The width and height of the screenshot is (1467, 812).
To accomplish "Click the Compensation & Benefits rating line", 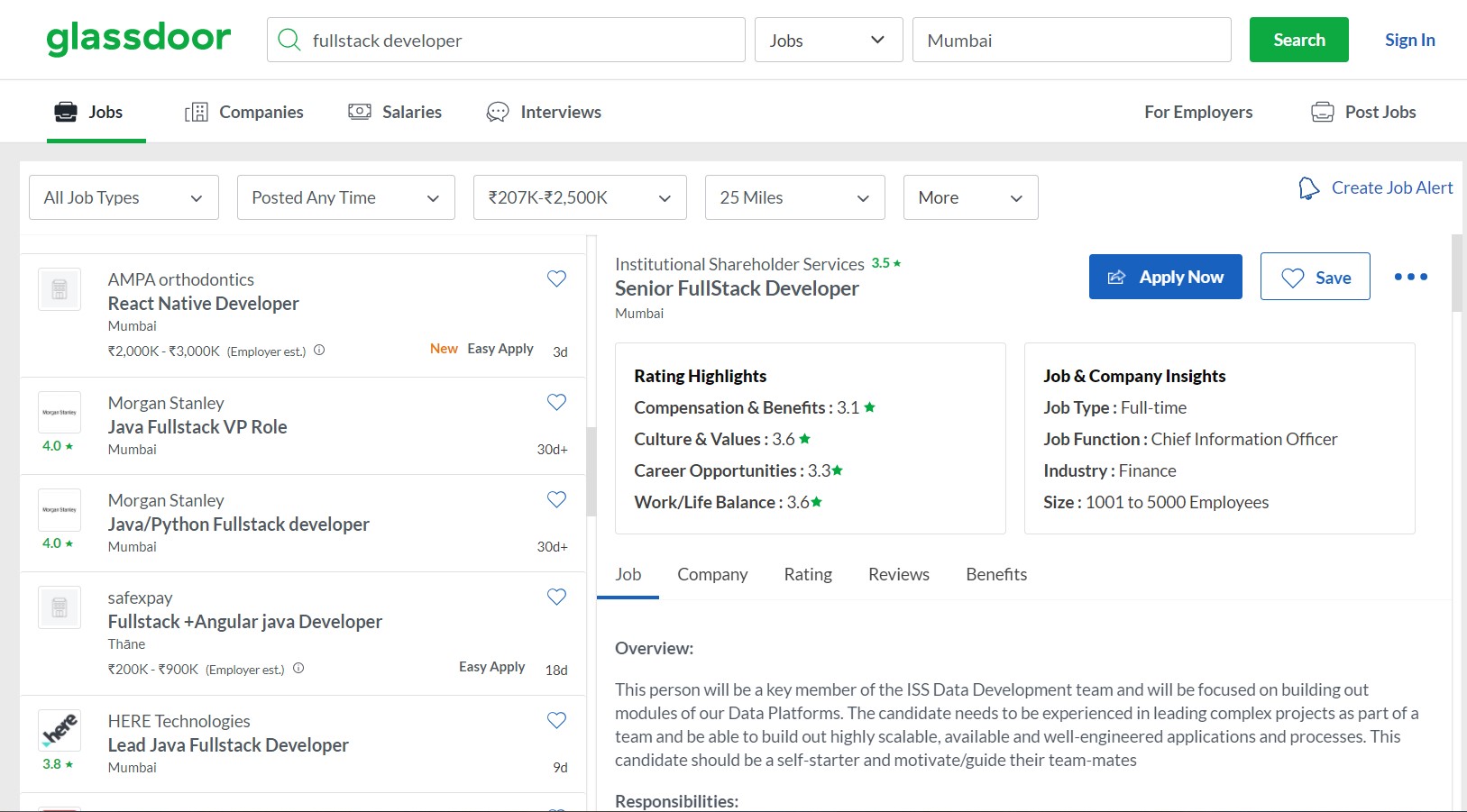I will pyautogui.click(x=755, y=407).
